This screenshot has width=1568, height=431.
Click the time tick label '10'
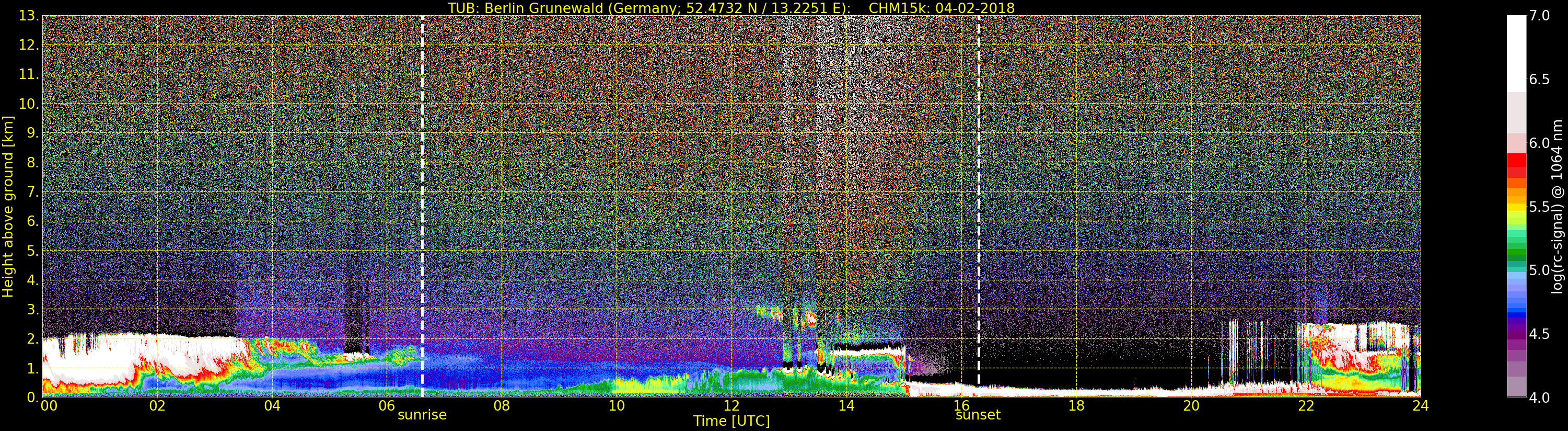617,405
